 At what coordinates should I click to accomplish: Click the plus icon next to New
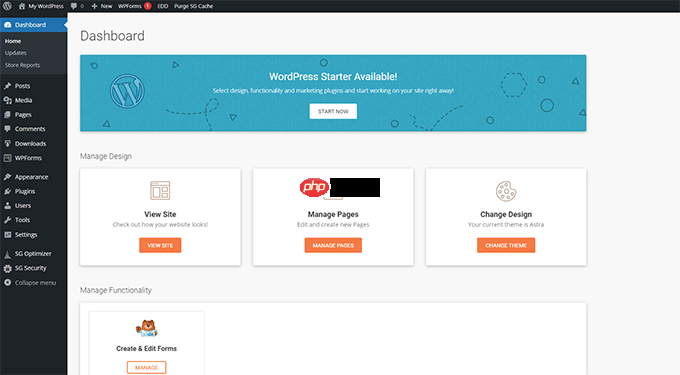(94, 6)
